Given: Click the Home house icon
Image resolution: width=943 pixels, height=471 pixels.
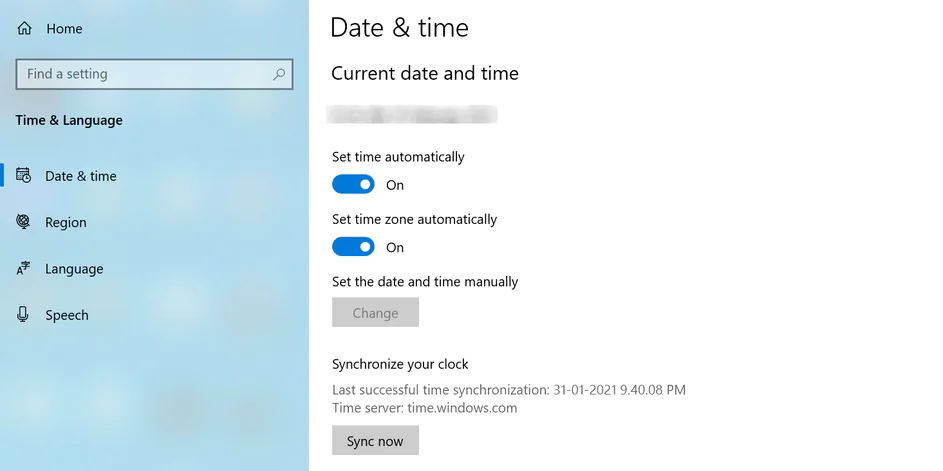Looking at the screenshot, I should [24, 29].
